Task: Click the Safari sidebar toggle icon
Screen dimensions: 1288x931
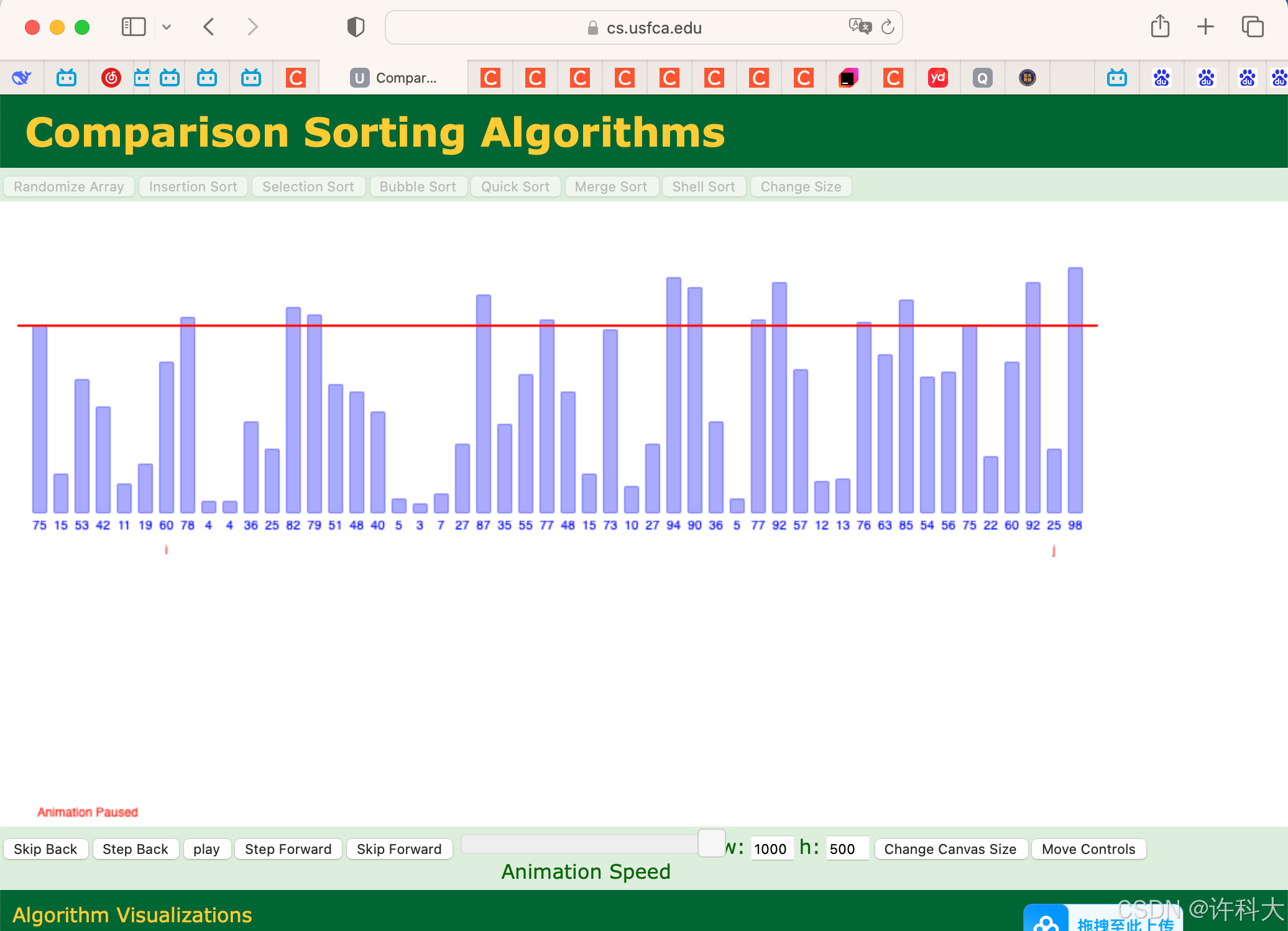Action: point(133,27)
